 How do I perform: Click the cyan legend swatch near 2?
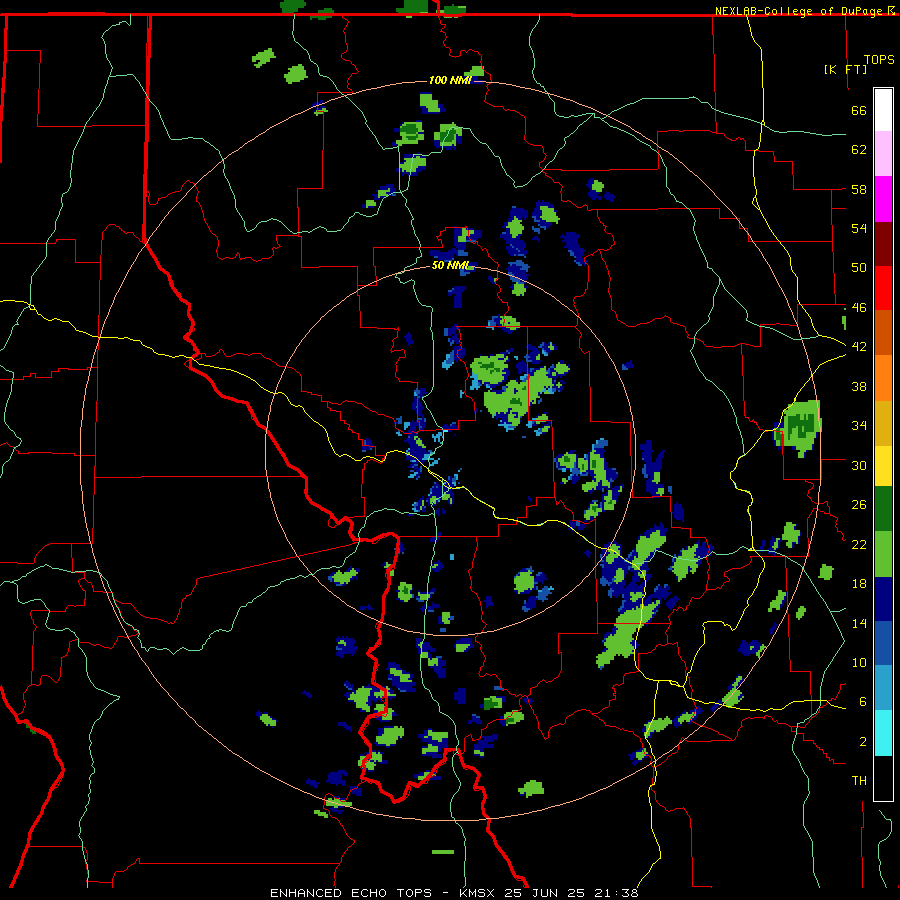tap(883, 733)
